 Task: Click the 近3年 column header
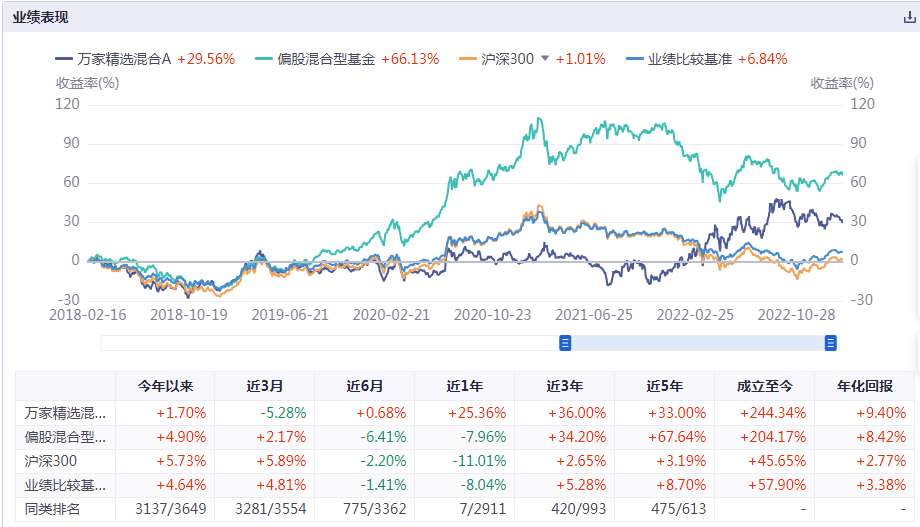click(564, 386)
